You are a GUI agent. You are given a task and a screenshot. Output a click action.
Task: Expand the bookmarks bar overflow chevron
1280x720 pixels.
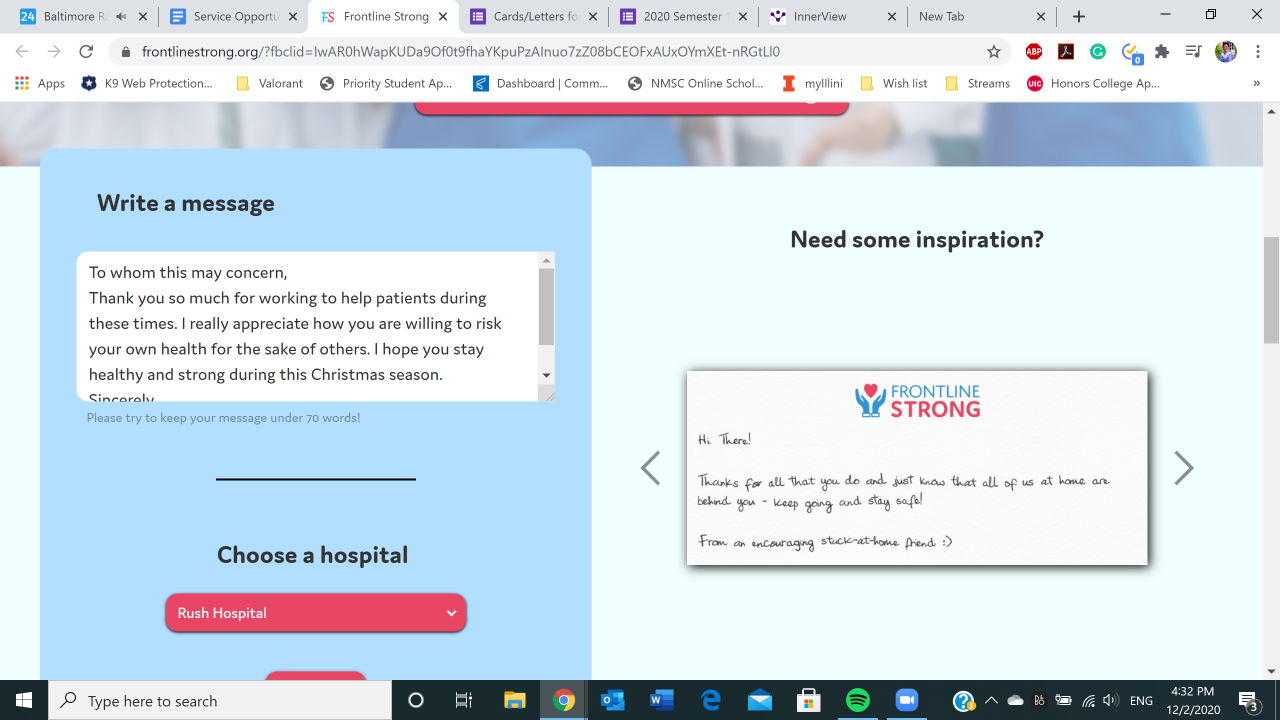coord(1256,84)
